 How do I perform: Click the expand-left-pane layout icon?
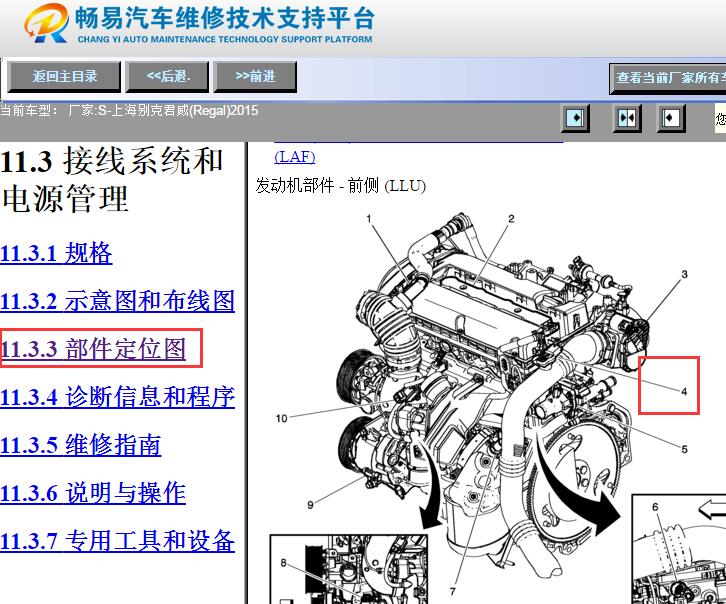[575, 118]
